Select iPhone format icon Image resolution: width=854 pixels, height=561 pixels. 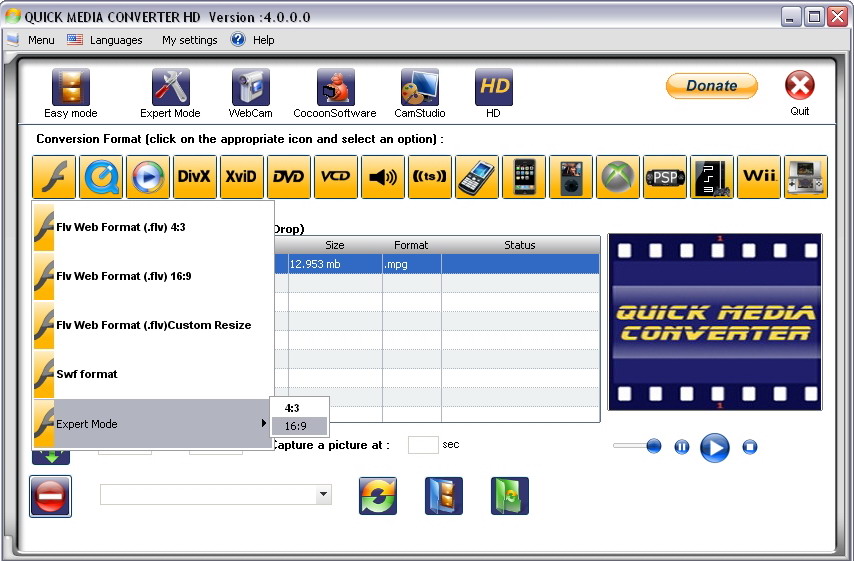click(523, 176)
